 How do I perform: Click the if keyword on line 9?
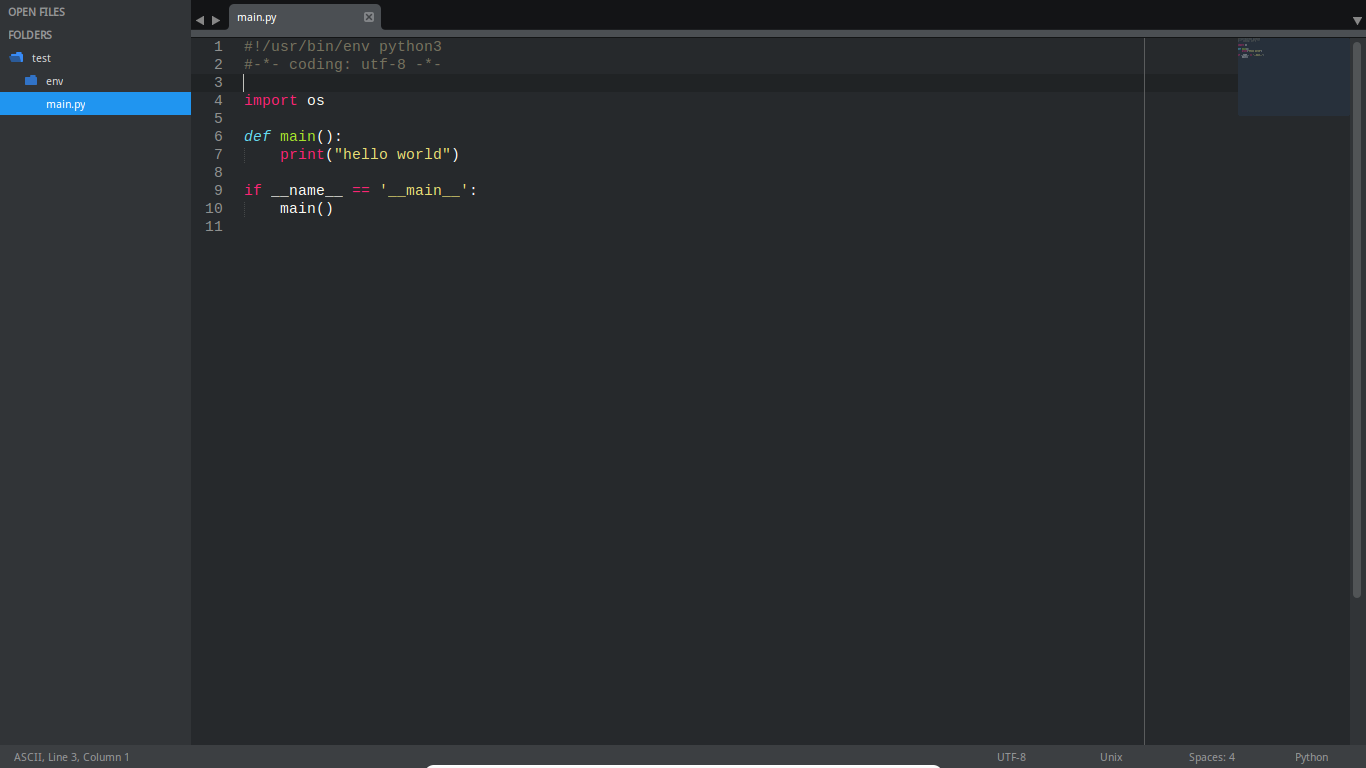coord(253,191)
